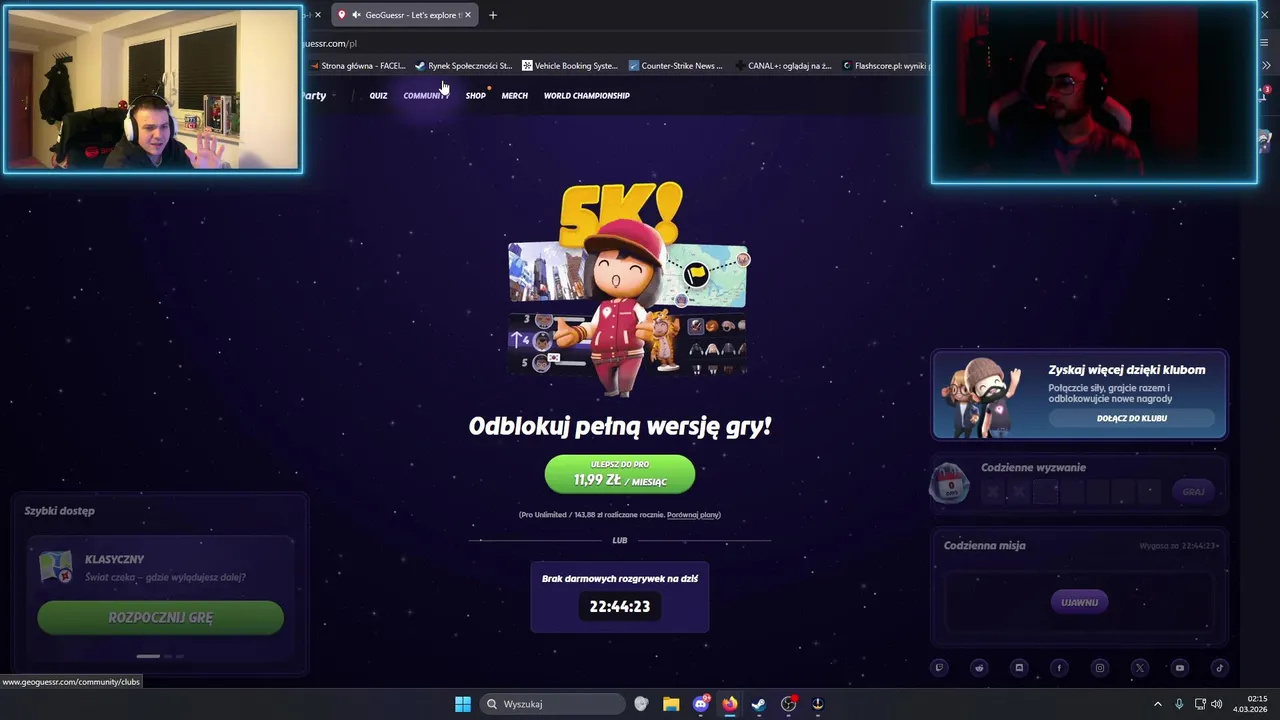Click Rozpocznij grę button
The width and height of the screenshot is (1280, 720).
click(x=160, y=618)
